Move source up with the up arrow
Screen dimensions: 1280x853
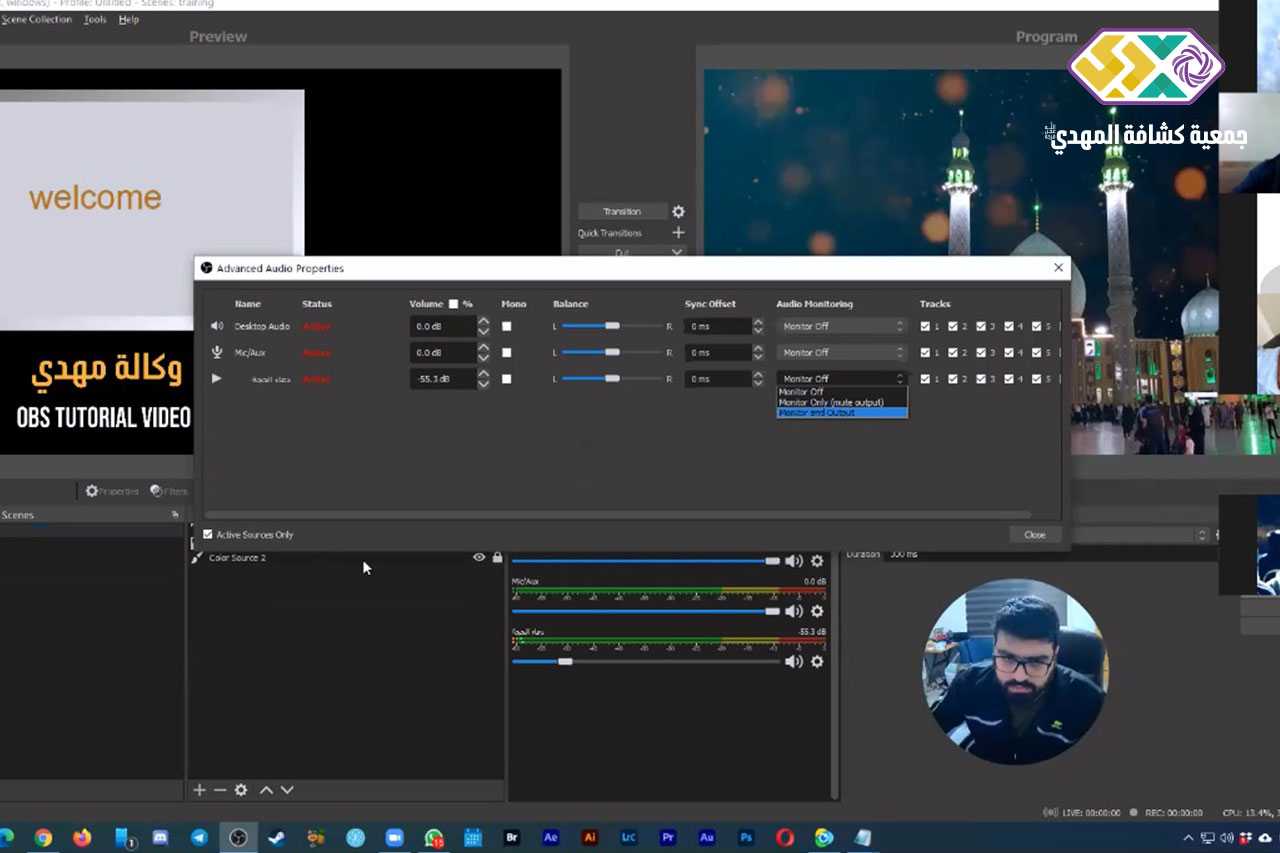pyautogui.click(x=266, y=790)
